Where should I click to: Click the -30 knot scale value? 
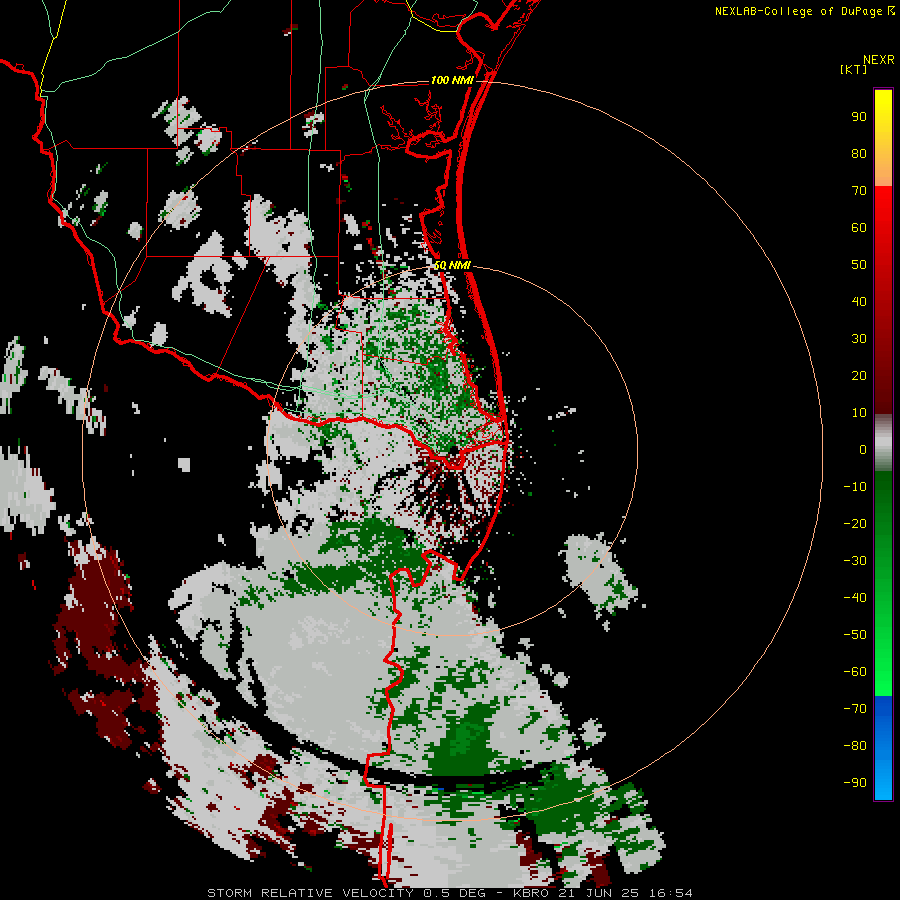pos(855,561)
